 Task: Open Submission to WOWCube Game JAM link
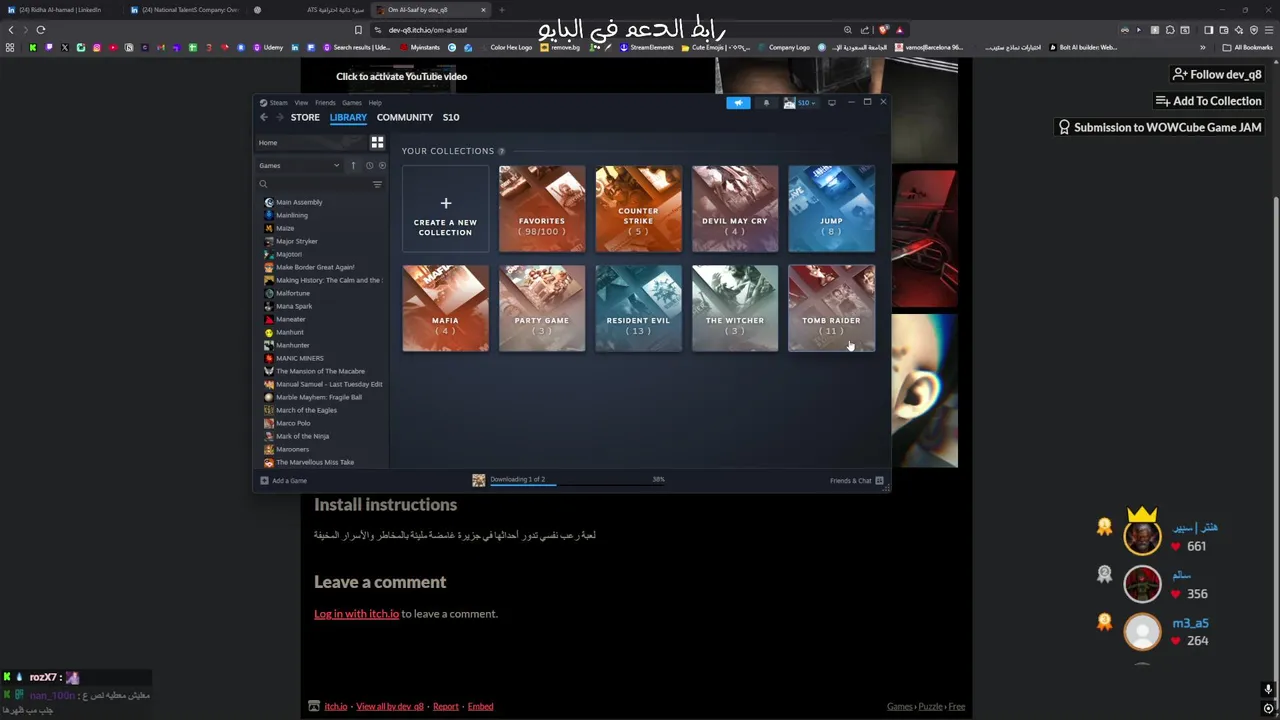click(x=1160, y=127)
